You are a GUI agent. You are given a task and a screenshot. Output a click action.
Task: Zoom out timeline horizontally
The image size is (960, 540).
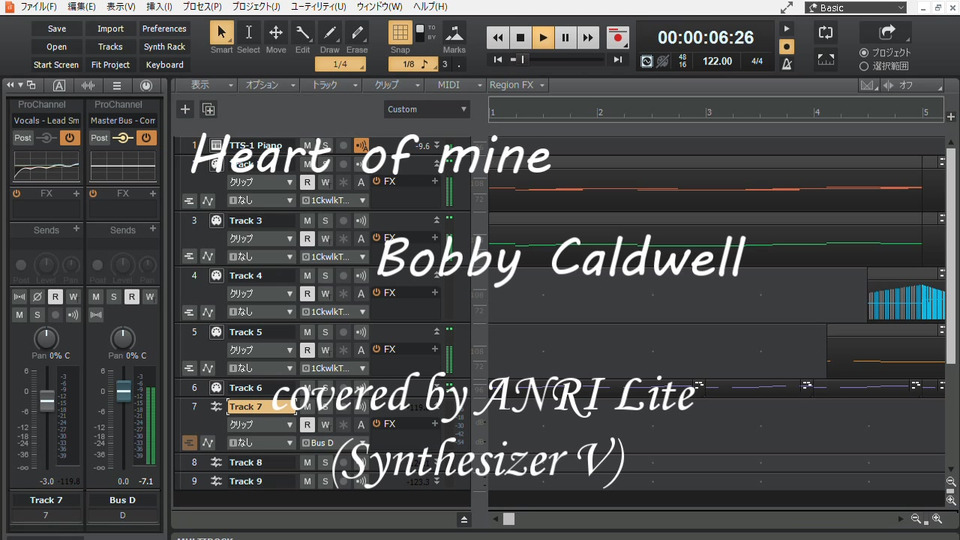(x=916, y=519)
